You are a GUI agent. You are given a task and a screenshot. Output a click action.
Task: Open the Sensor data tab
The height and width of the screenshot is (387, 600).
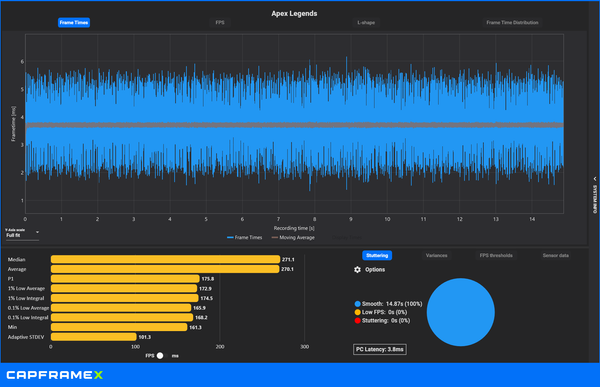click(x=556, y=255)
